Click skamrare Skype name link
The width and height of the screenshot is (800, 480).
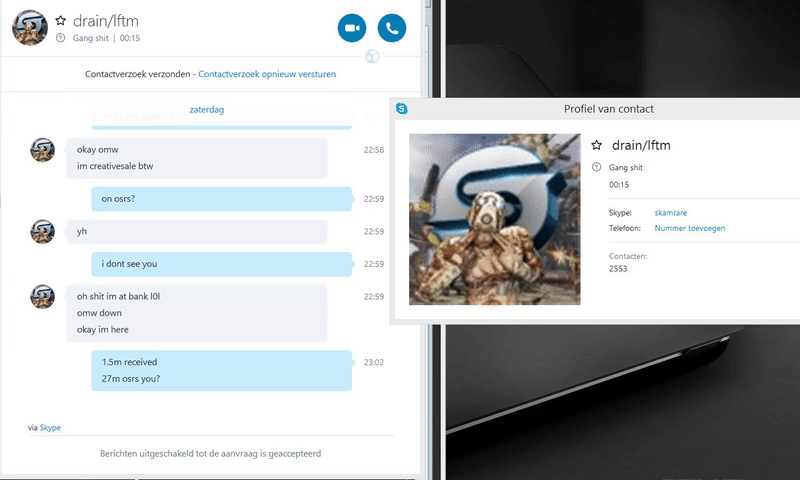[x=670, y=213]
